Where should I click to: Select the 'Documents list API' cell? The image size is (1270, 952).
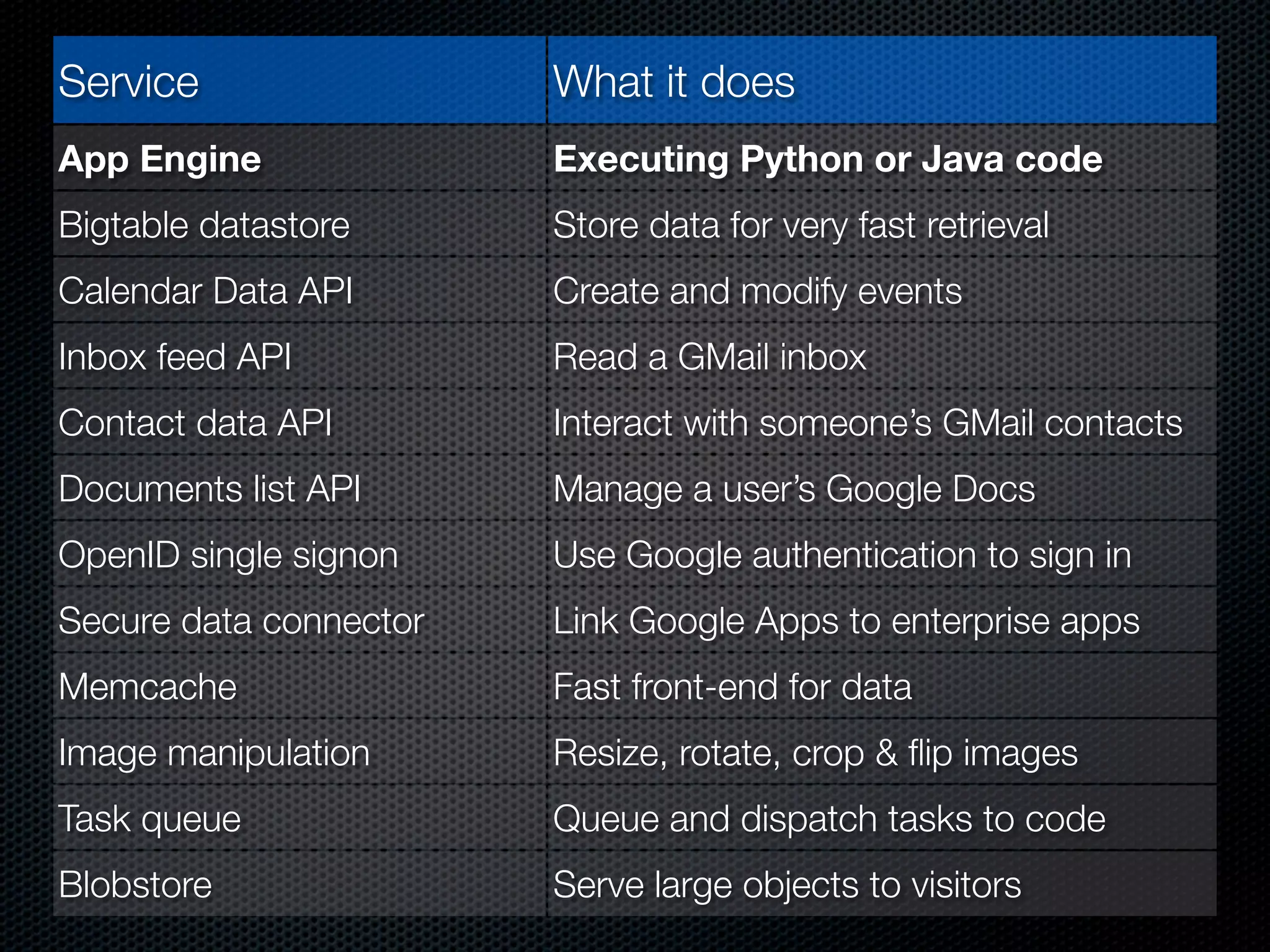point(300,489)
